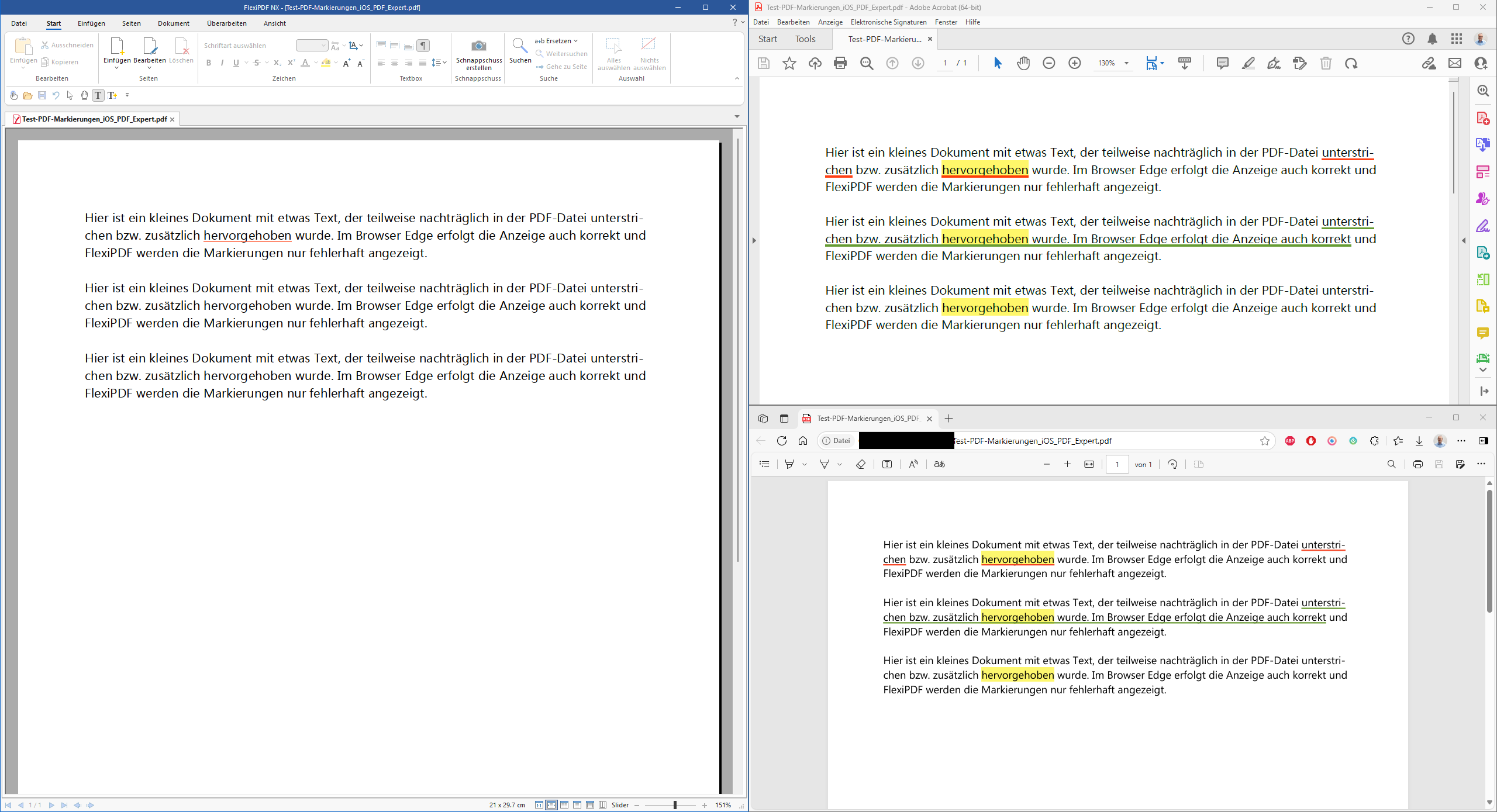Click the Edge PDF page number field
This screenshot has height=812, width=1497.
[x=1117, y=464]
